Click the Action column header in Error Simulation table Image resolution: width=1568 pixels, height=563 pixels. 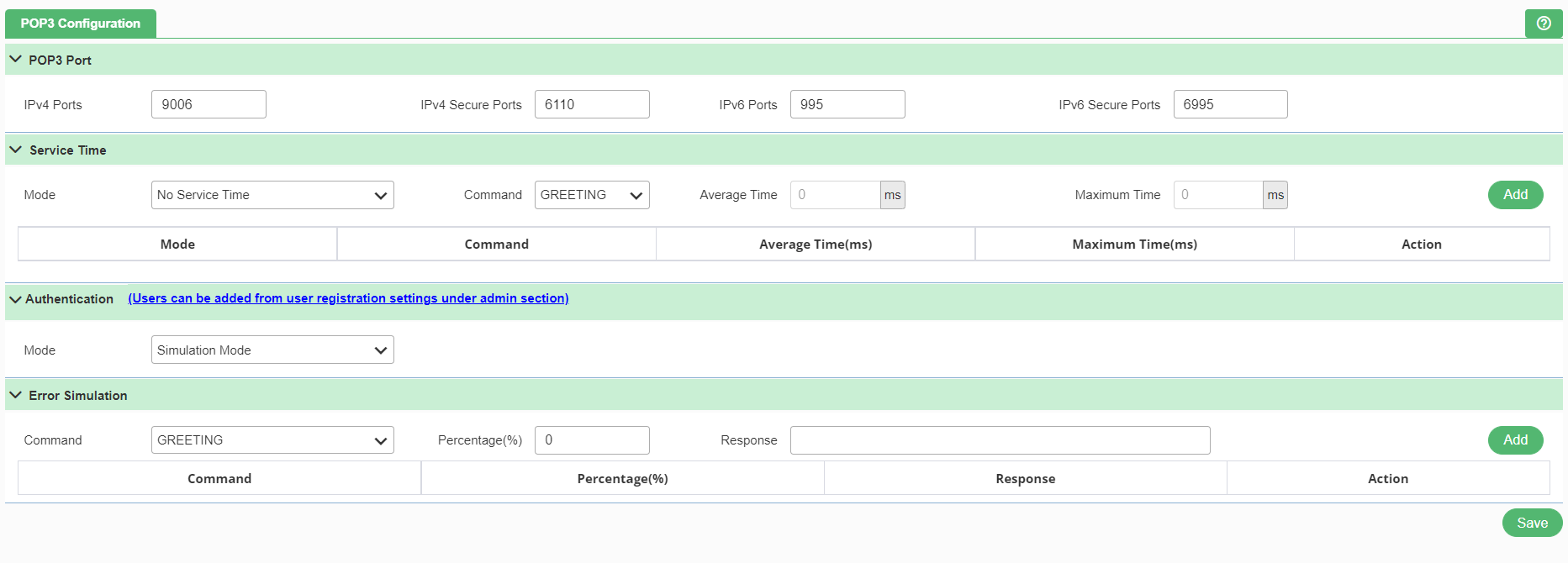pyautogui.click(x=1388, y=479)
